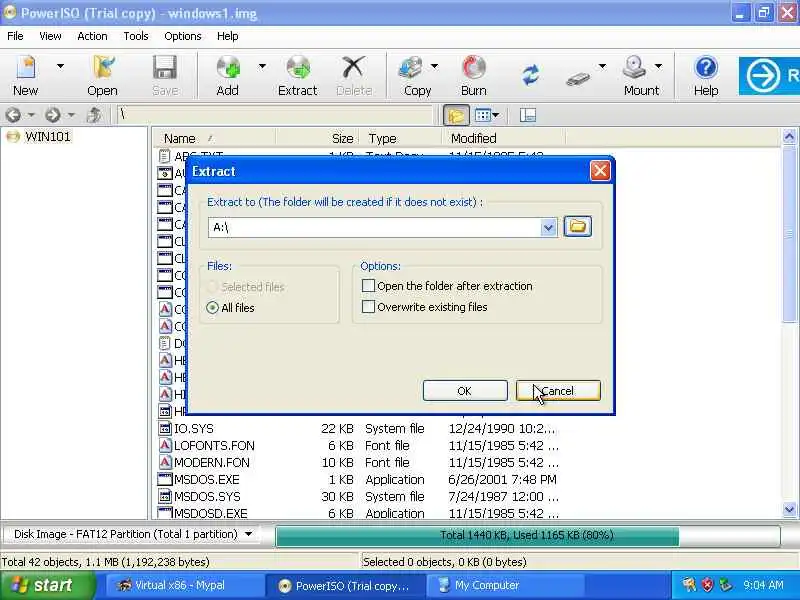Click the file list vertical scrollbar thumb
Viewport: 800px width, 600px height.
click(x=789, y=235)
